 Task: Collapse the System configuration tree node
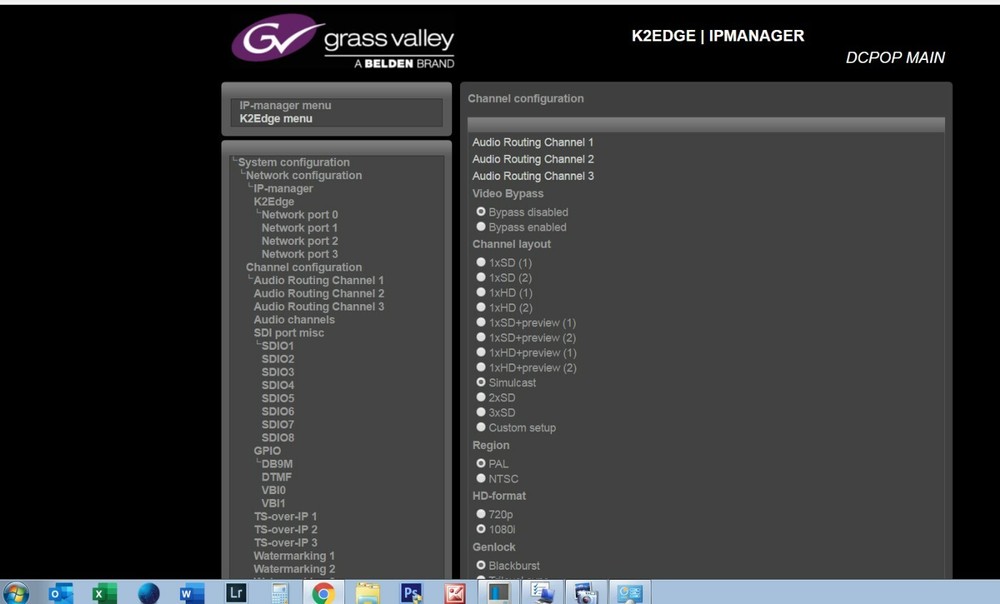[x=294, y=161]
